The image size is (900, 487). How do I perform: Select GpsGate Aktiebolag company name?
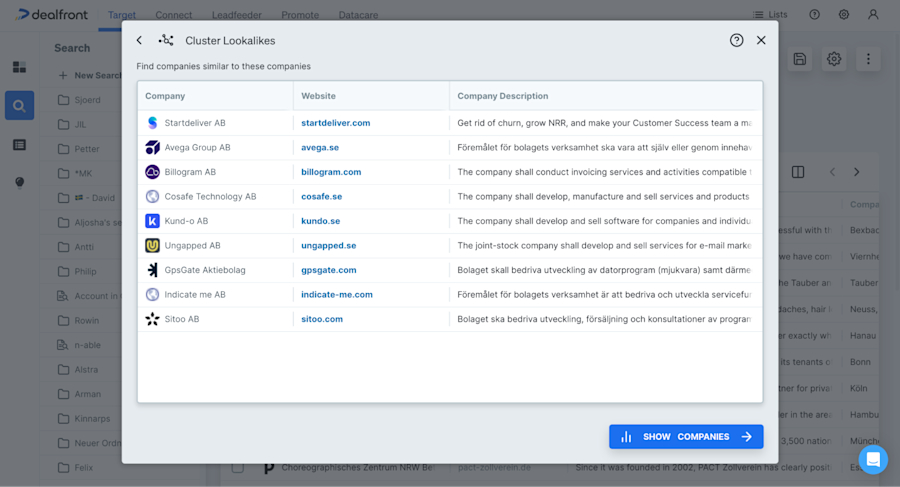[205, 270]
